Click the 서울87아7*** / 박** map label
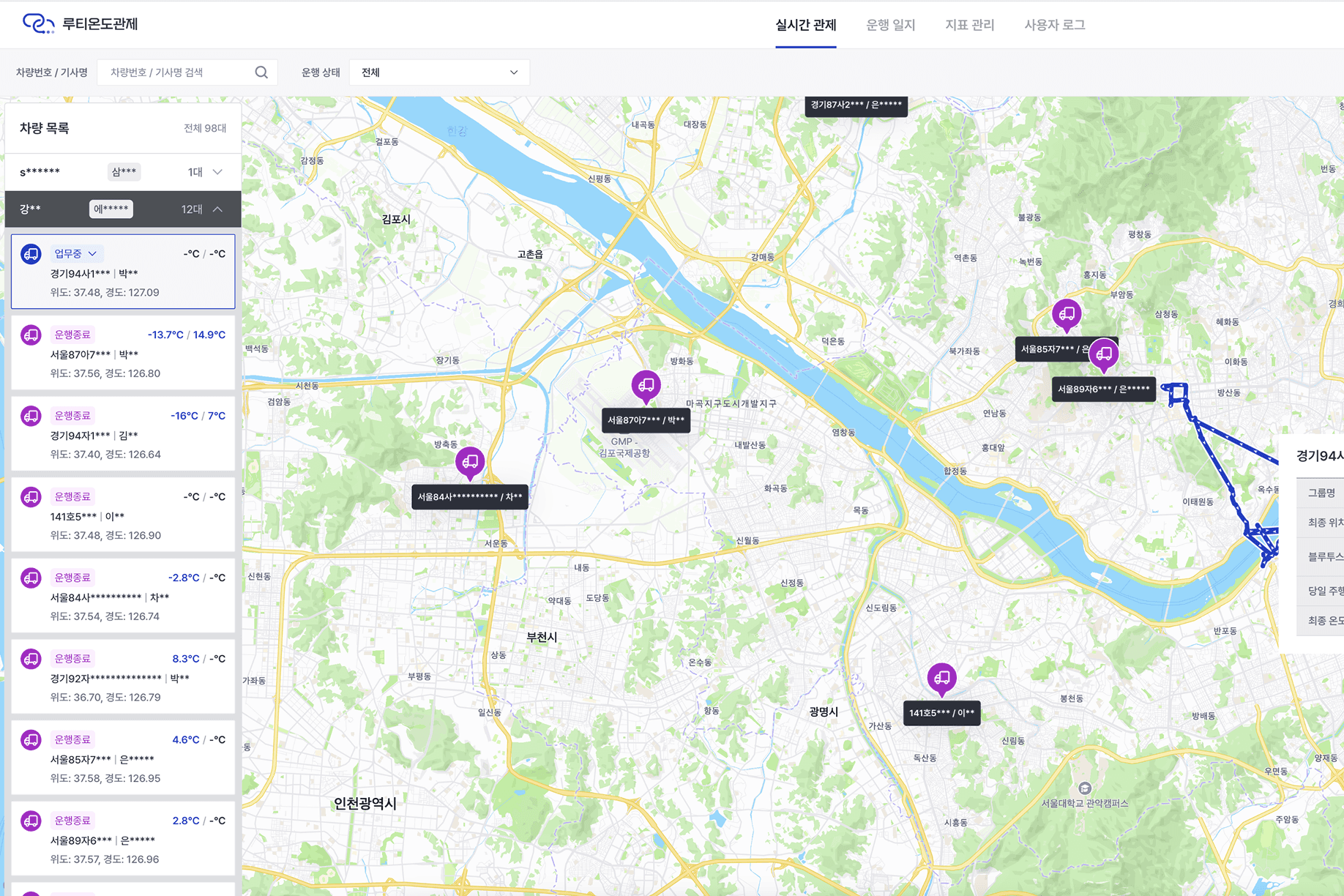 coord(646,421)
